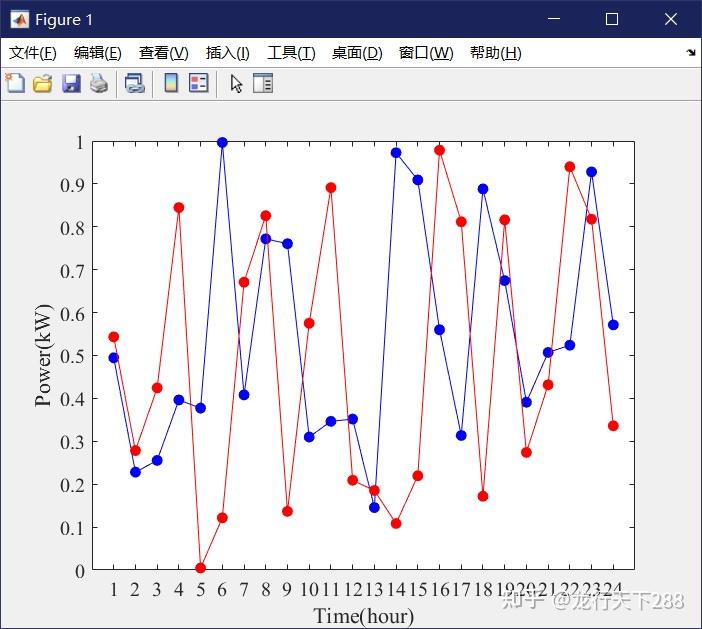The image size is (702, 629).
Task: Click the blue data point at hour 13
Action: coord(374,508)
